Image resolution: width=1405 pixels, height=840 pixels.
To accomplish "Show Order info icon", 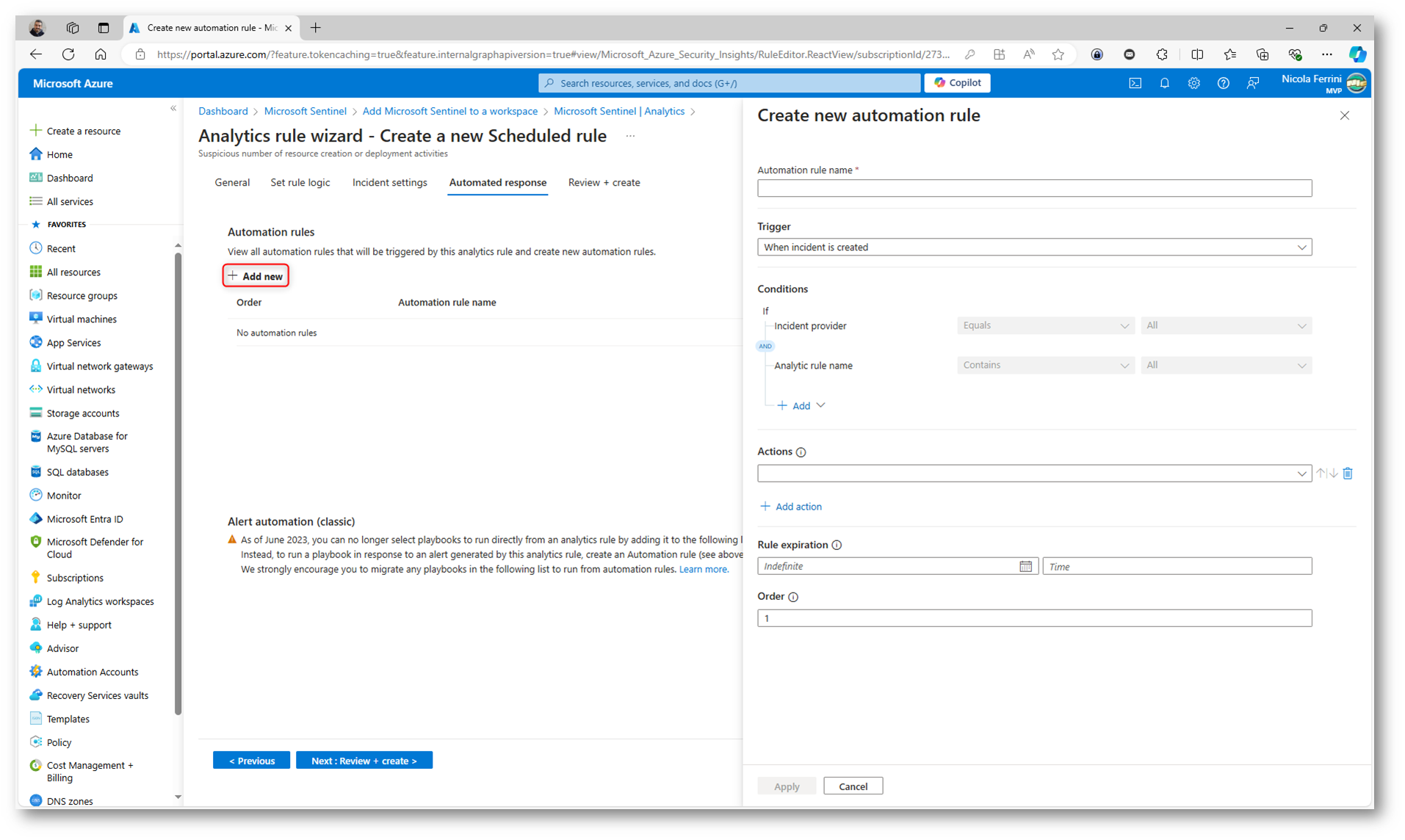I will pos(793,597).
